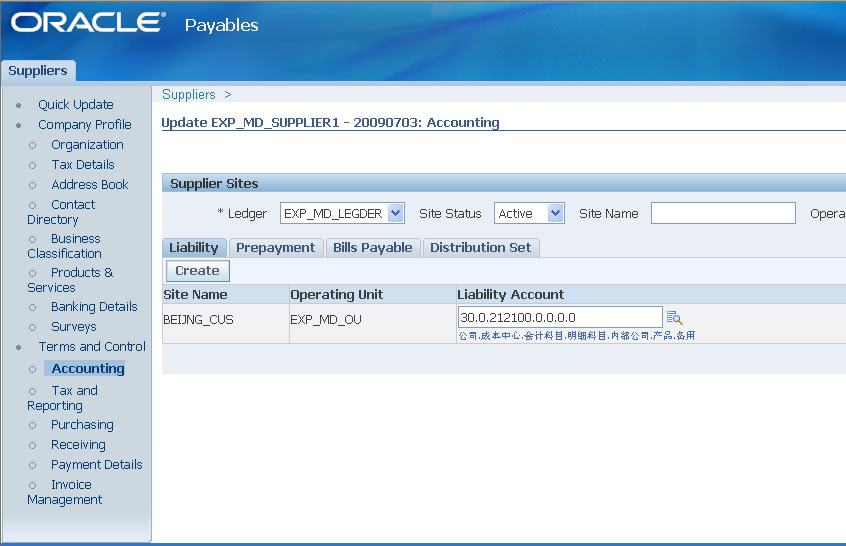Open the Purchasing link
Image resolution: width=846 pixels, height=546 pixels.
tap(82, 425)
